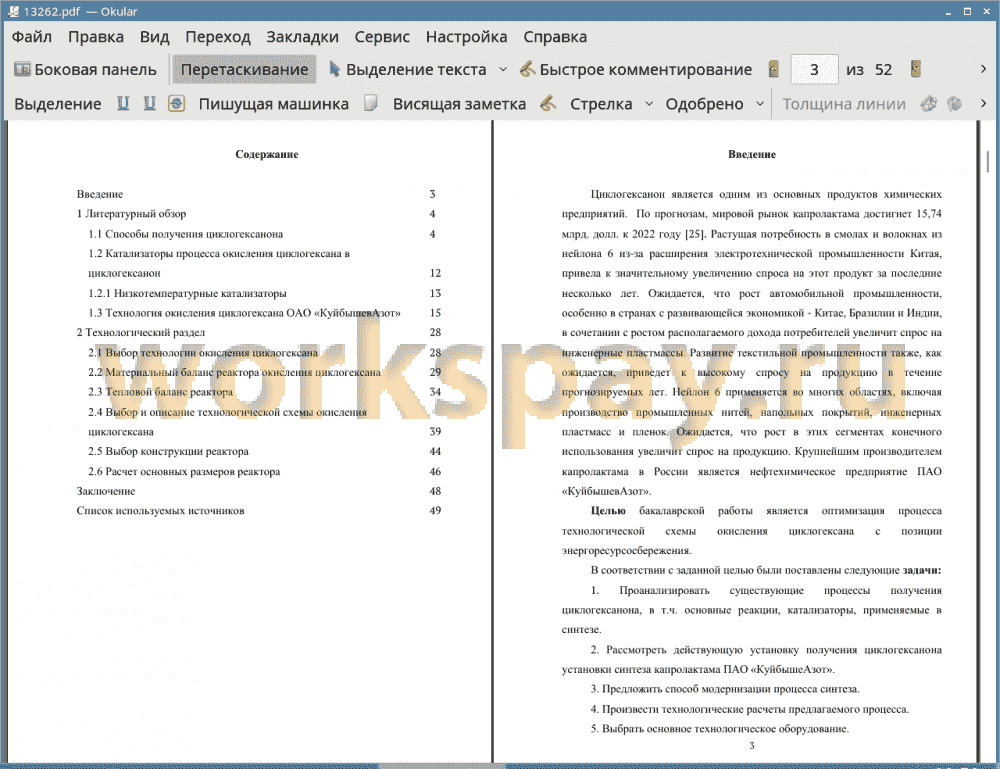Maximize the Okular window
This screenshot has height=769, width=1000.
(967, 11)
